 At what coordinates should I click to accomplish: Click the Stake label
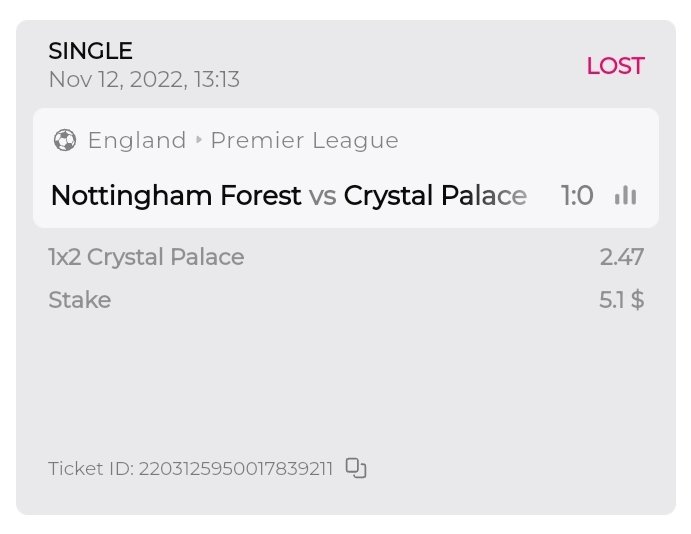[x=79, y=300]
